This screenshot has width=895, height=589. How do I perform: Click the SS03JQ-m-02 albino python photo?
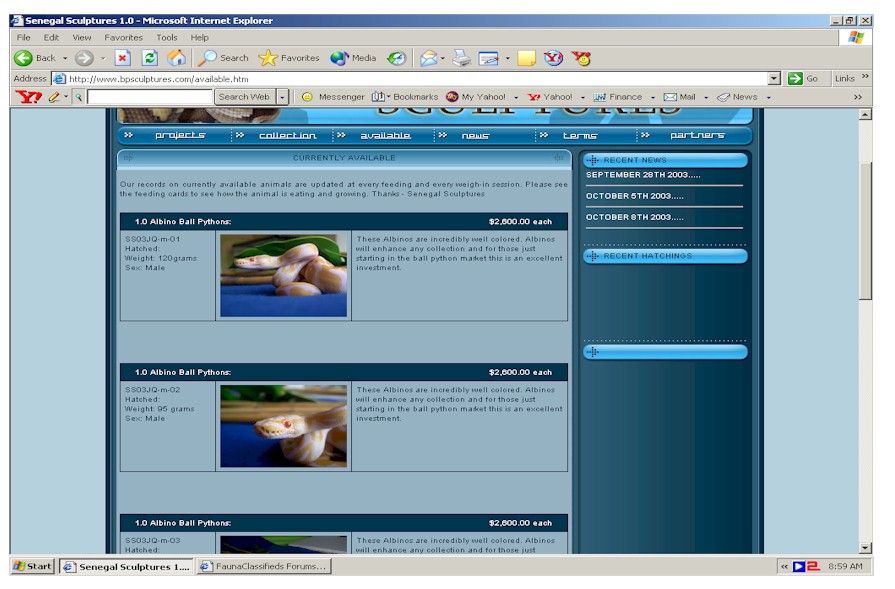point(284,426)
